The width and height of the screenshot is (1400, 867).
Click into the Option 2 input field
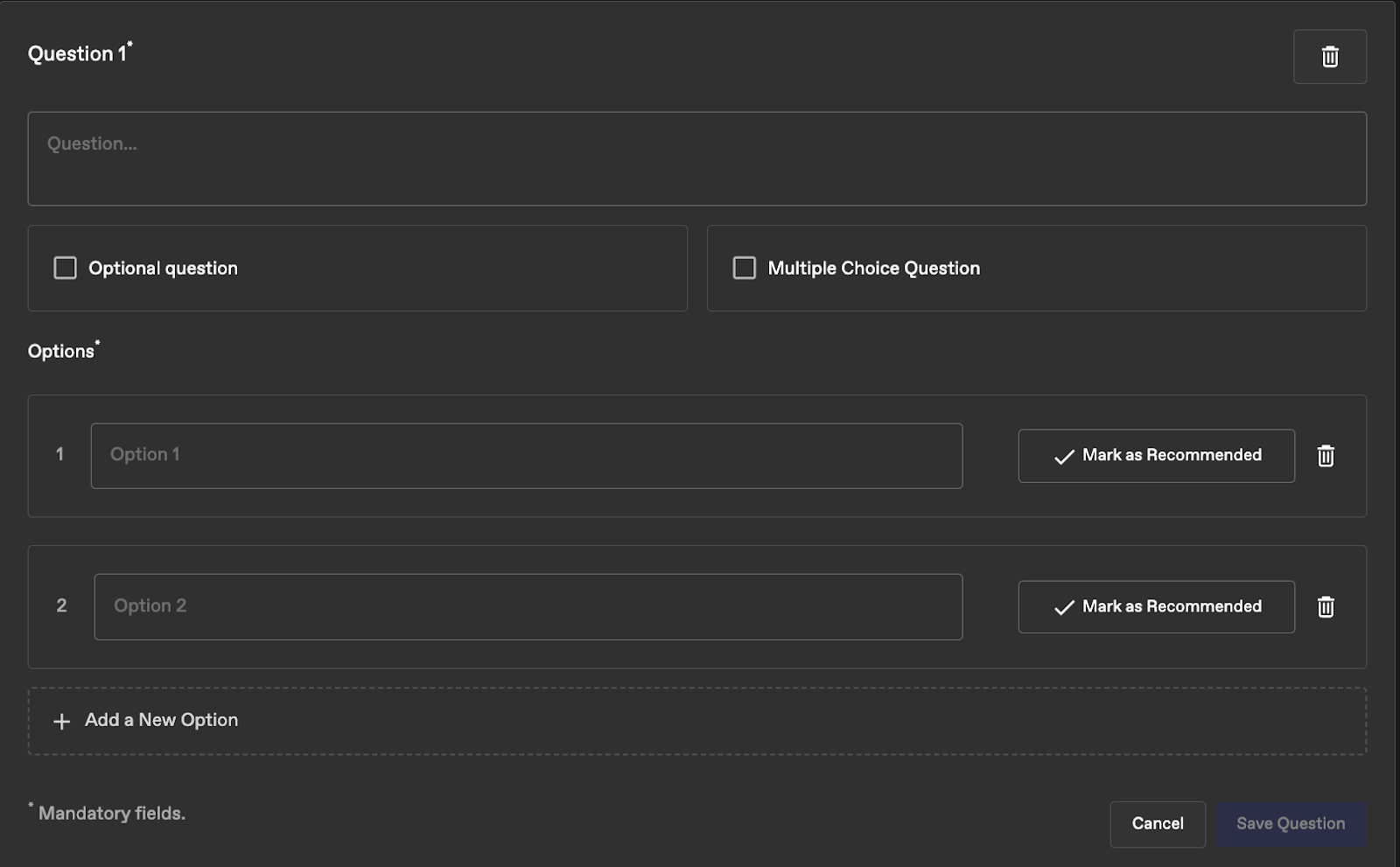[x=528, y=607]
